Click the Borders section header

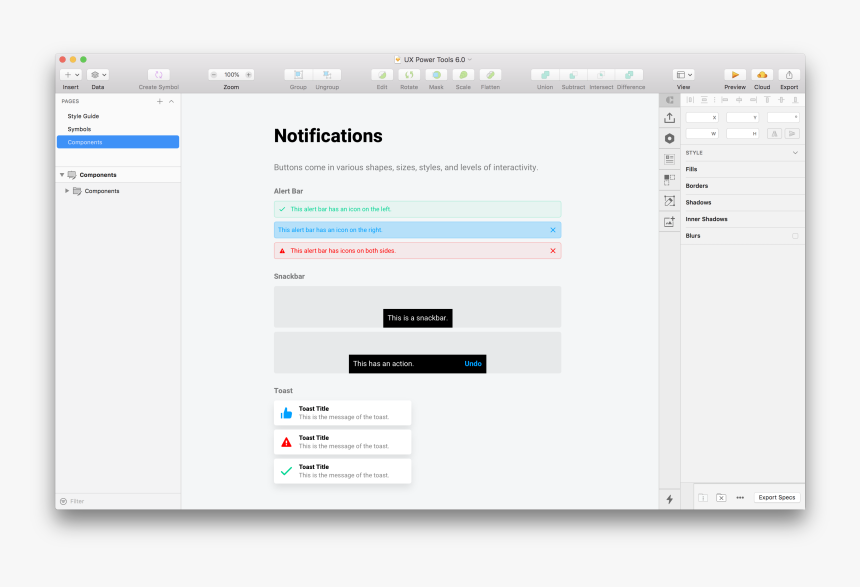[743, 186]
